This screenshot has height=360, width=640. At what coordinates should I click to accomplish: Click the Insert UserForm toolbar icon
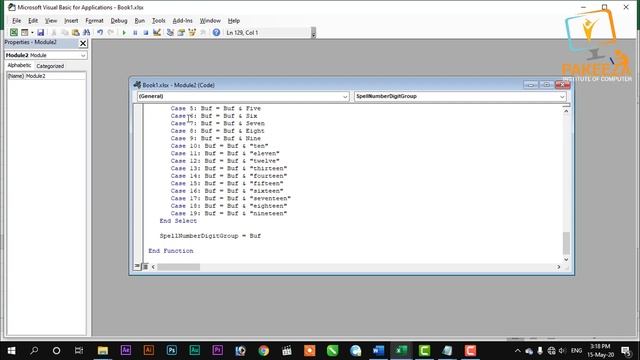[x=24, y=32]
